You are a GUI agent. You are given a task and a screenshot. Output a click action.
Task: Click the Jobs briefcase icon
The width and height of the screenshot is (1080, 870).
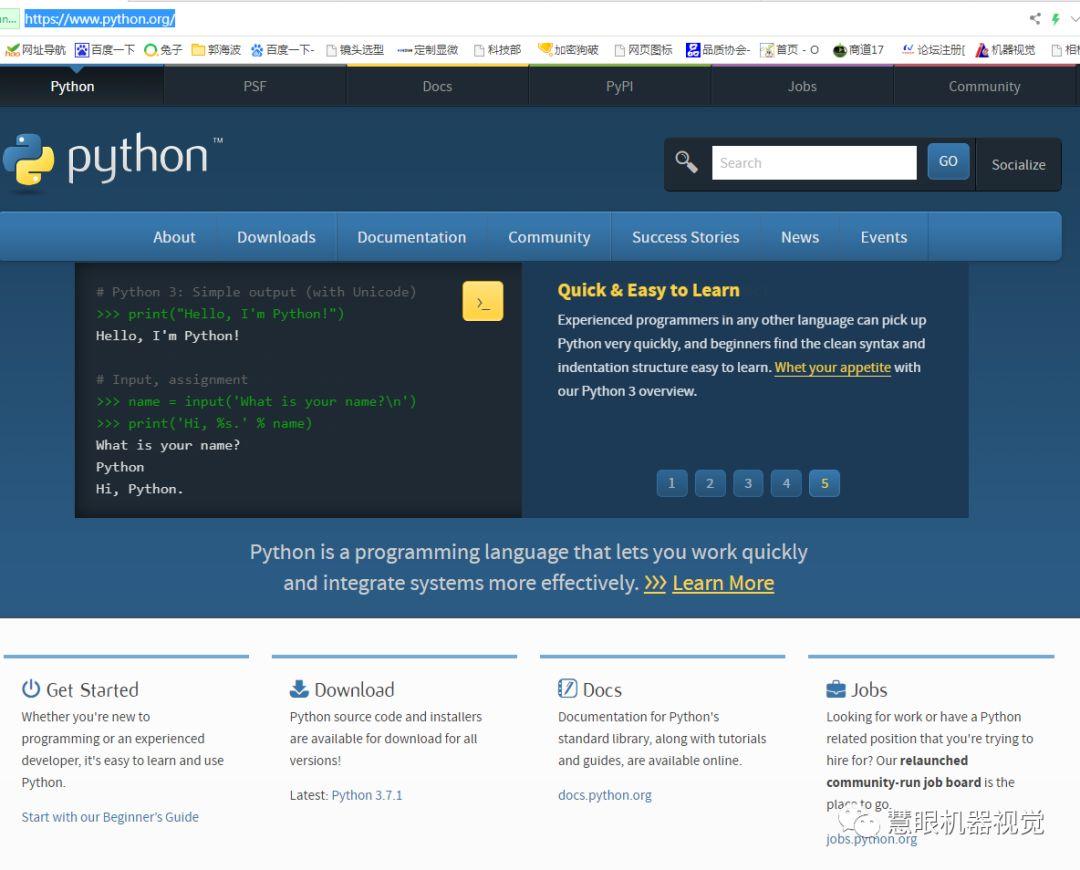835,689
